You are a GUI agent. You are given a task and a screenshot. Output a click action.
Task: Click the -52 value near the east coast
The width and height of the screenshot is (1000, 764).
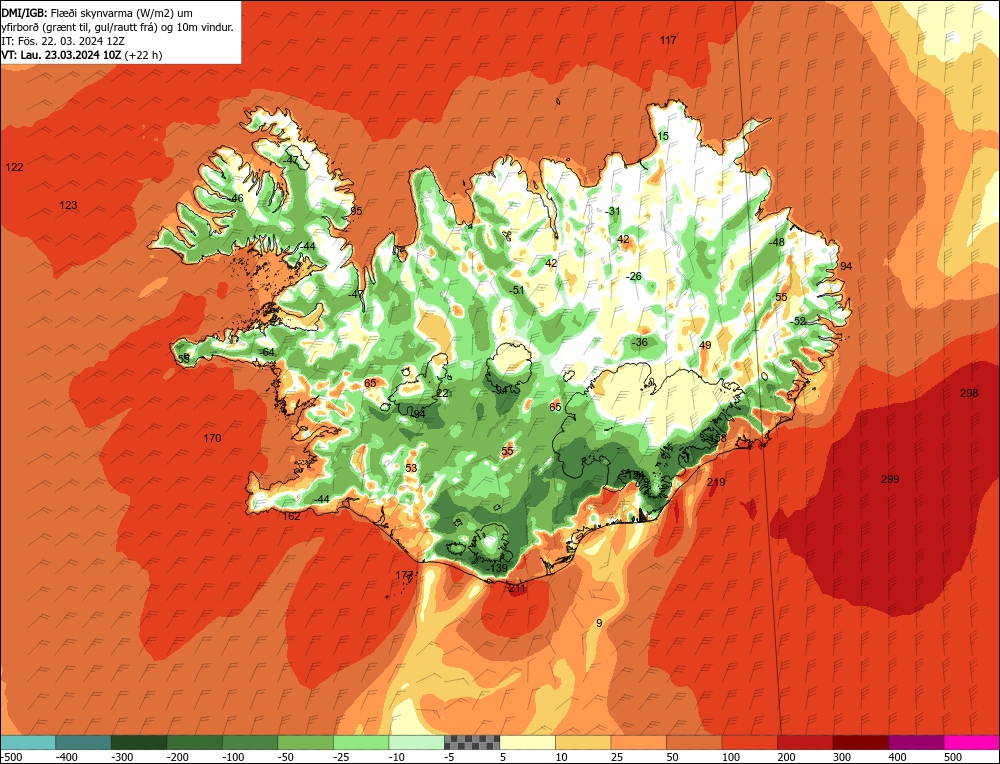point(798,321)
